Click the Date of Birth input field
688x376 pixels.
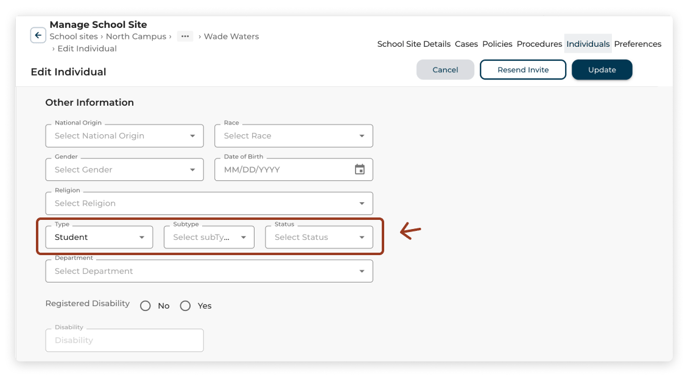click(x=294, y=170)
